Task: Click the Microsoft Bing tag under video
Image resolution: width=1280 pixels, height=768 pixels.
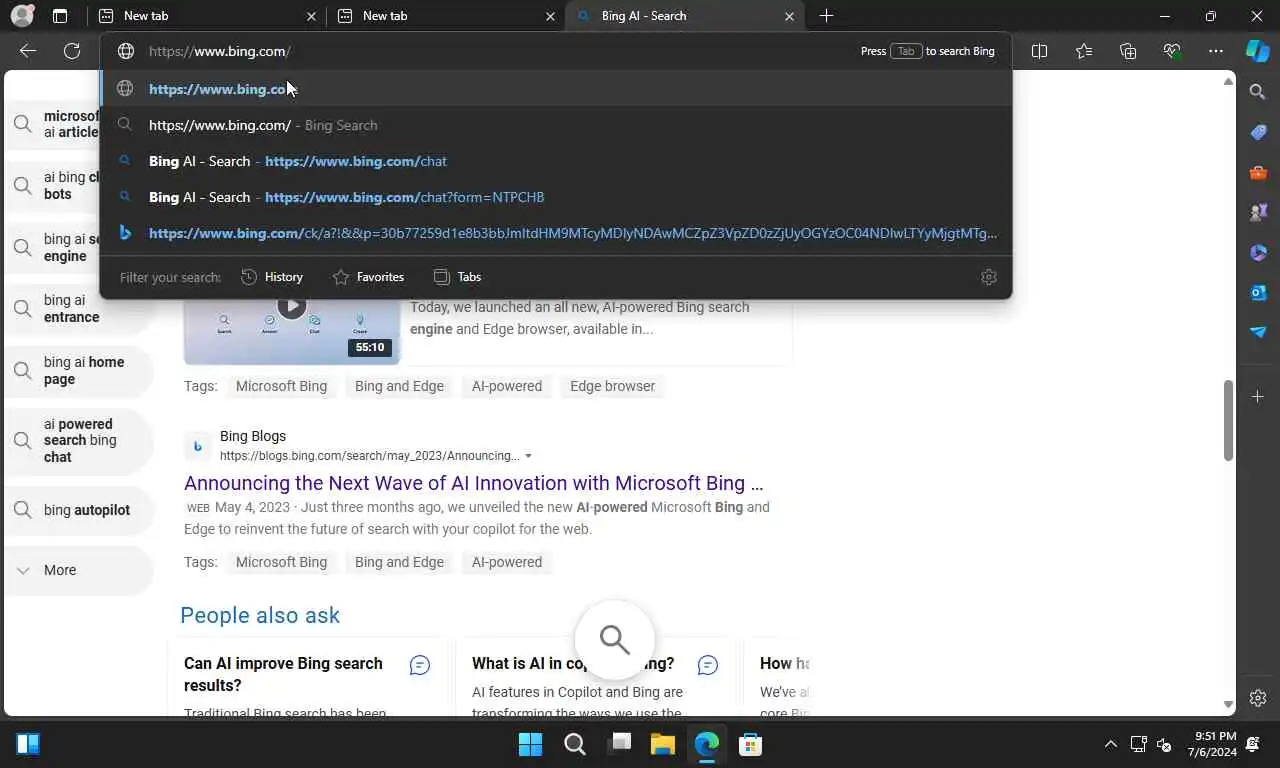Action: [x=281, y=386]
